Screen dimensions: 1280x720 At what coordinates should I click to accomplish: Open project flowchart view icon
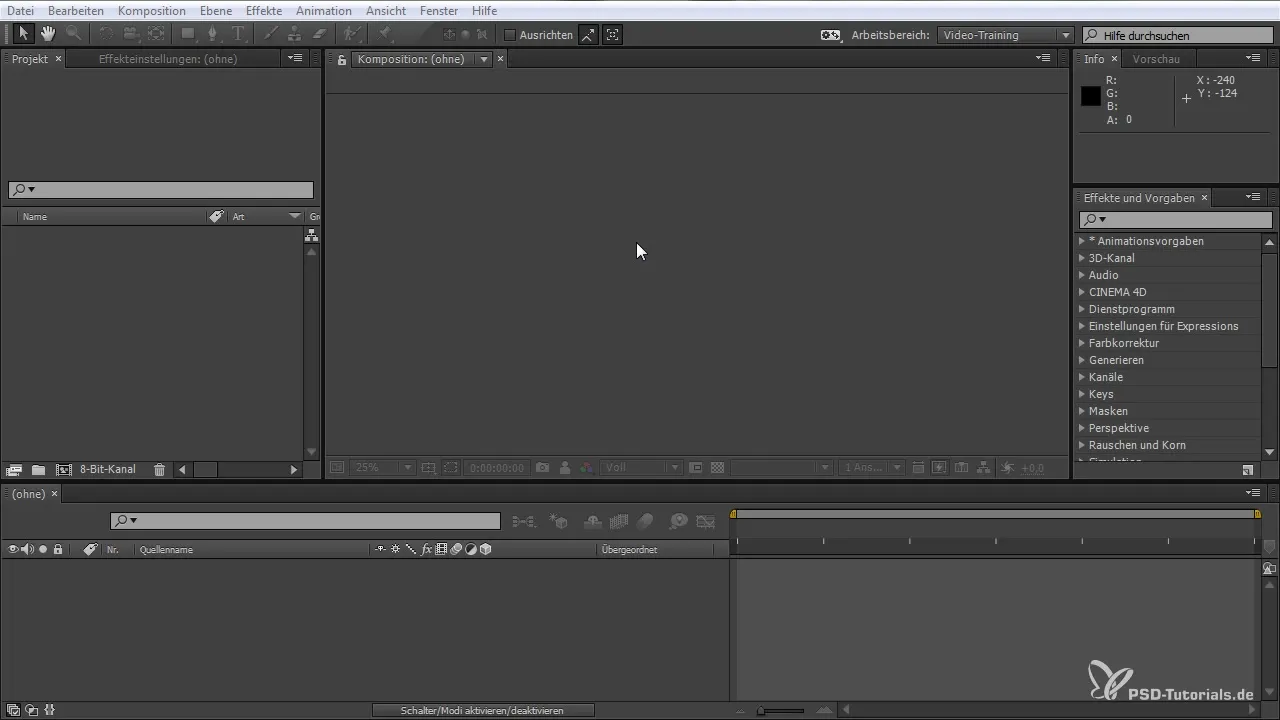tap(312, 236)
